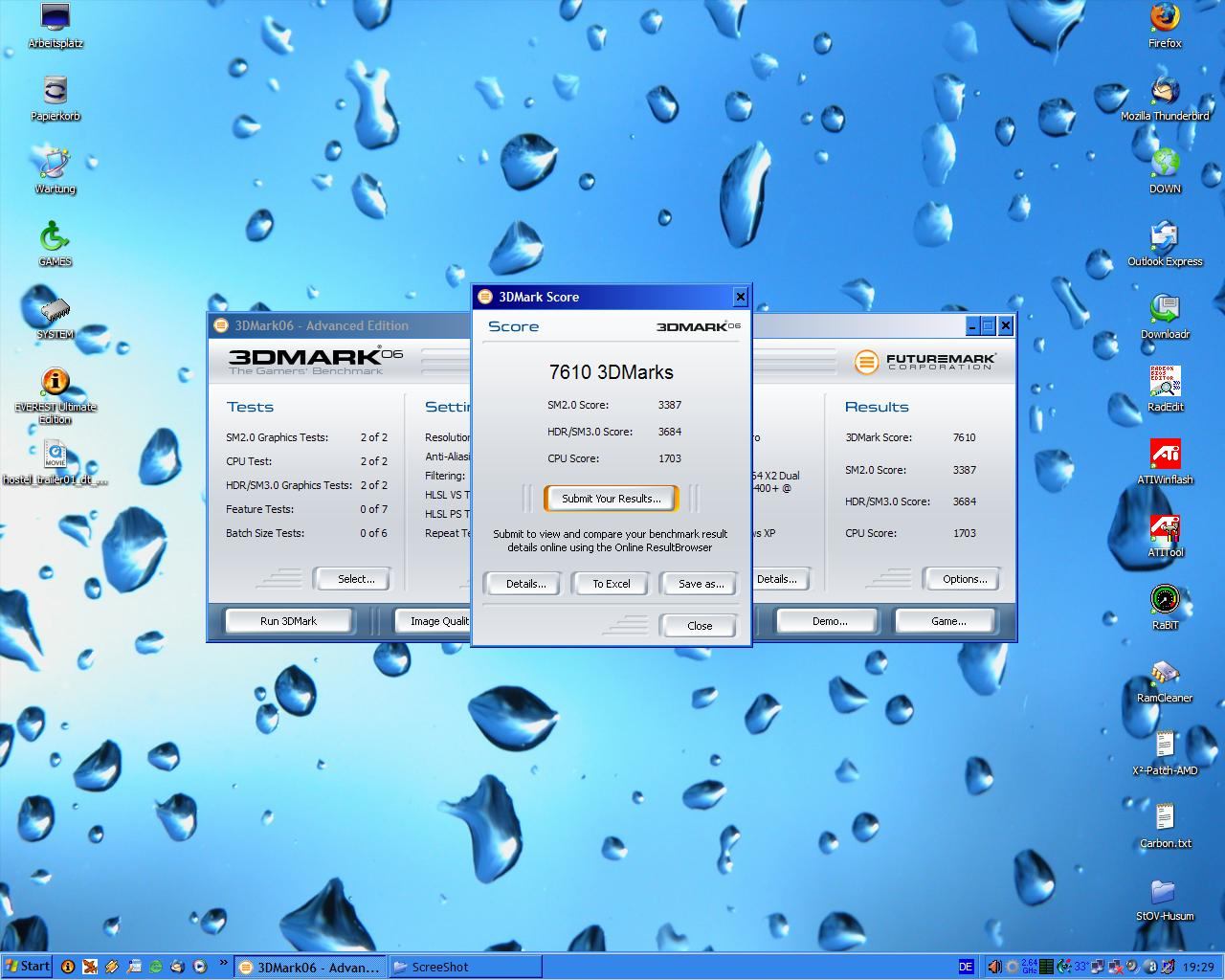Click the EVEREST quick launch icon in taskbar
1225x980 pixels.
click(68, 967)
